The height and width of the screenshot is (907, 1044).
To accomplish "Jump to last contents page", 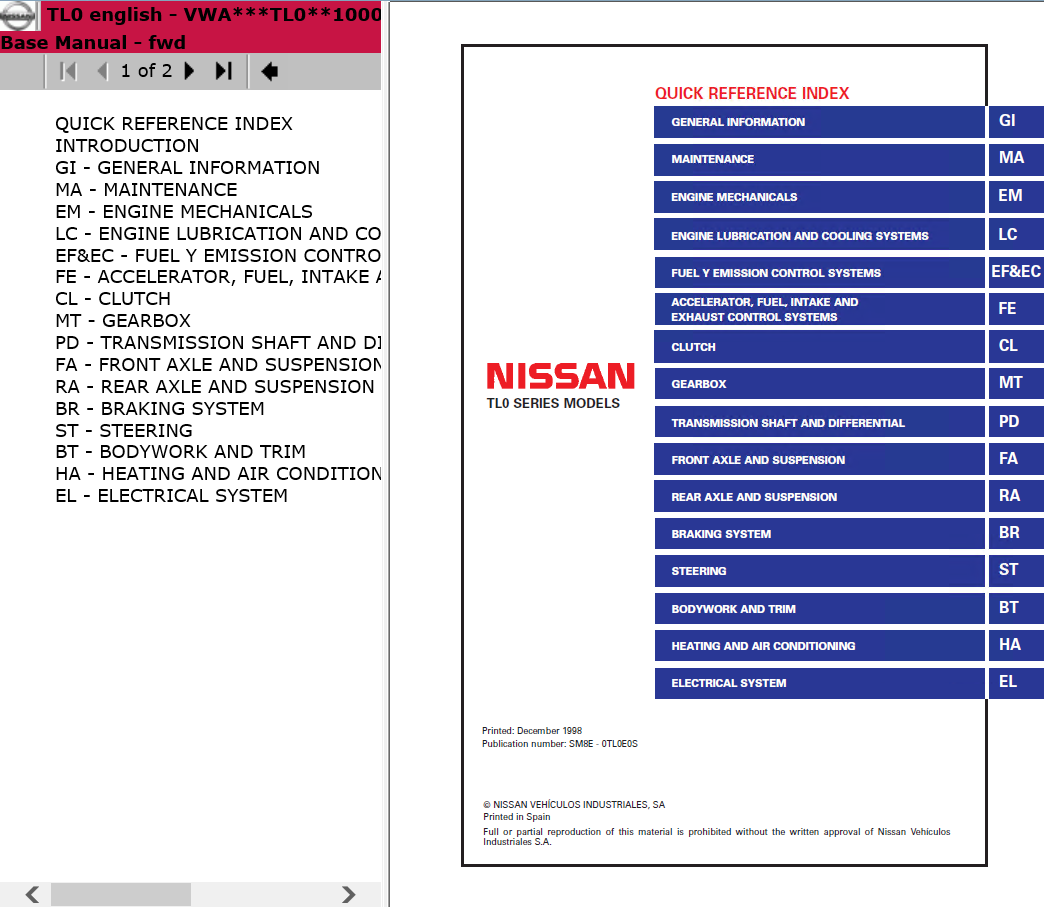I will click(x=224, y=71).
